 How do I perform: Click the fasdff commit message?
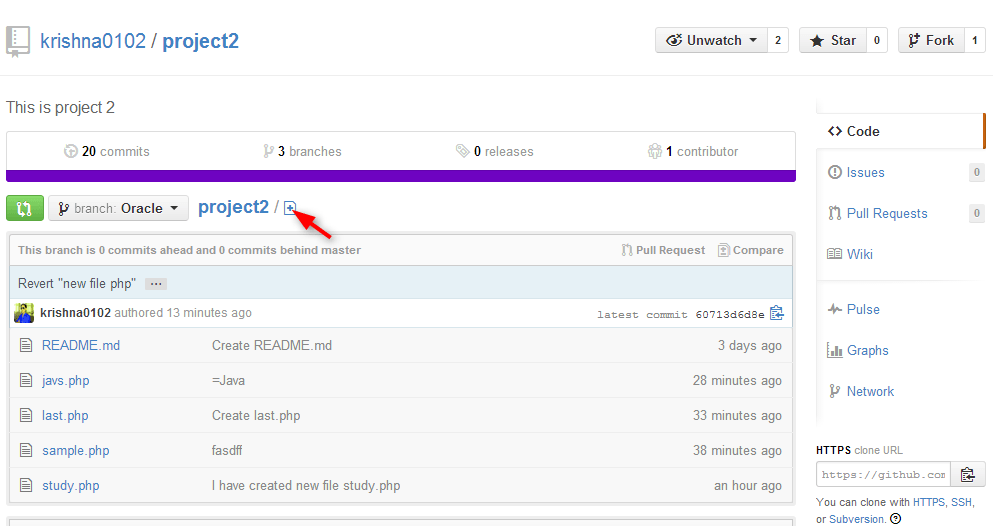pos(227,451)
